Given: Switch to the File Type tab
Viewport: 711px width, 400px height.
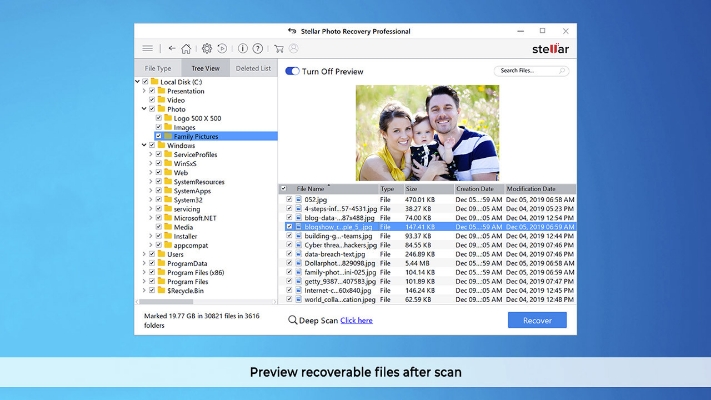Looking at the screenshot, I should tap(158, 68).
